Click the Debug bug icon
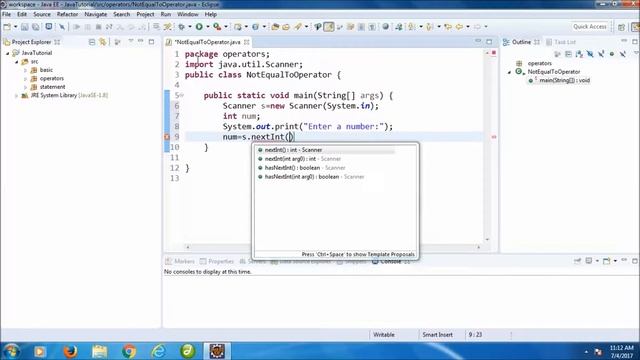Screen dimensions: 640x360 click(182, 27)
